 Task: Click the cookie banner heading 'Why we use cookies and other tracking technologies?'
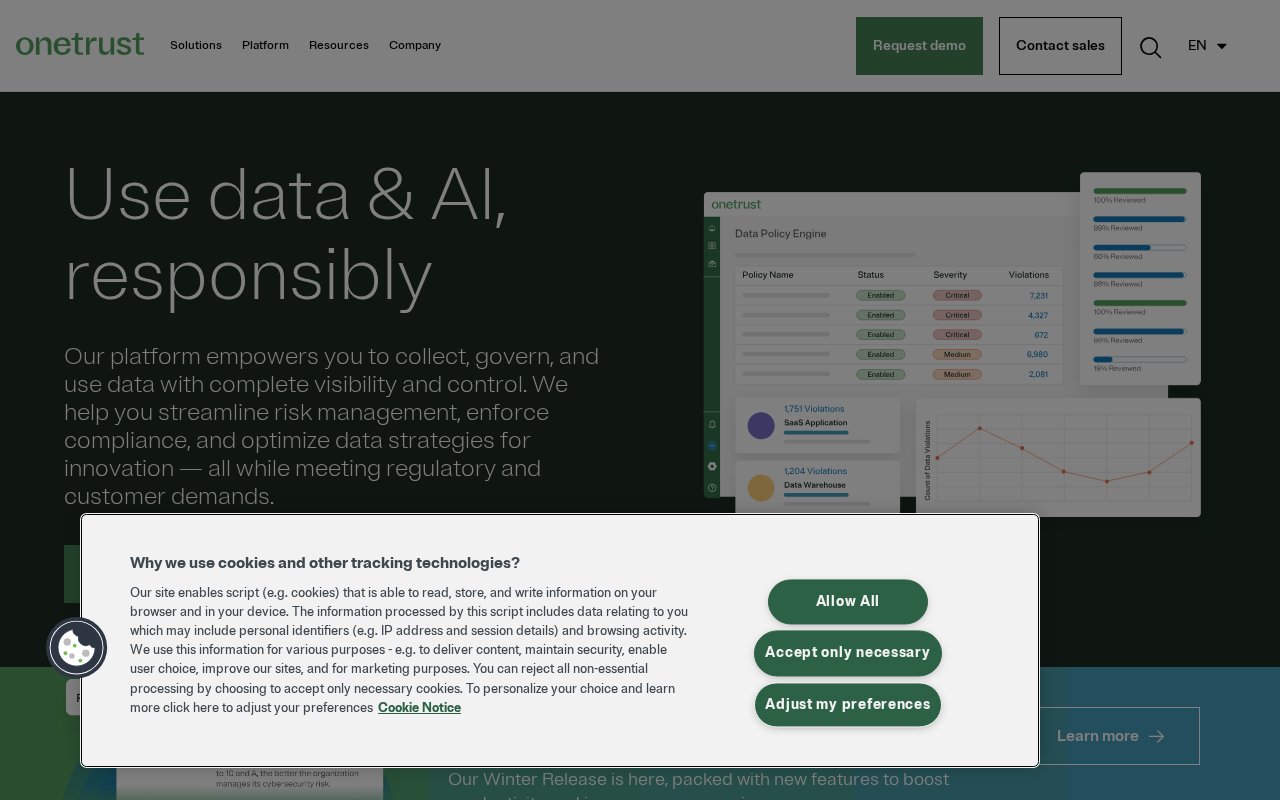pos(325,563)
